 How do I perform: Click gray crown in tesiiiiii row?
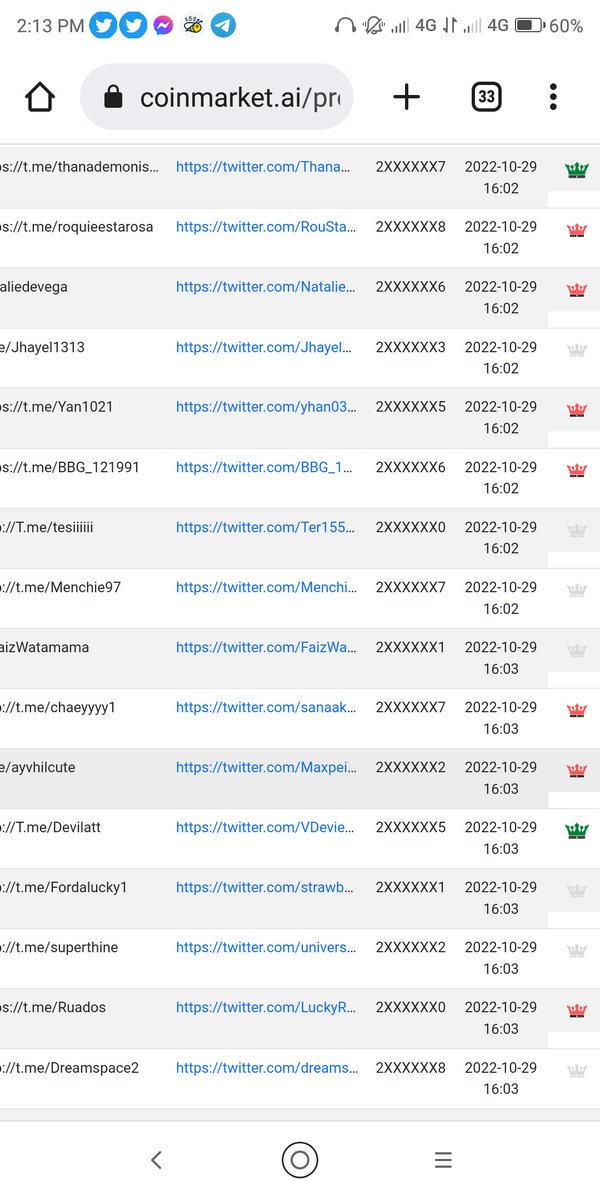coord(577,530)
